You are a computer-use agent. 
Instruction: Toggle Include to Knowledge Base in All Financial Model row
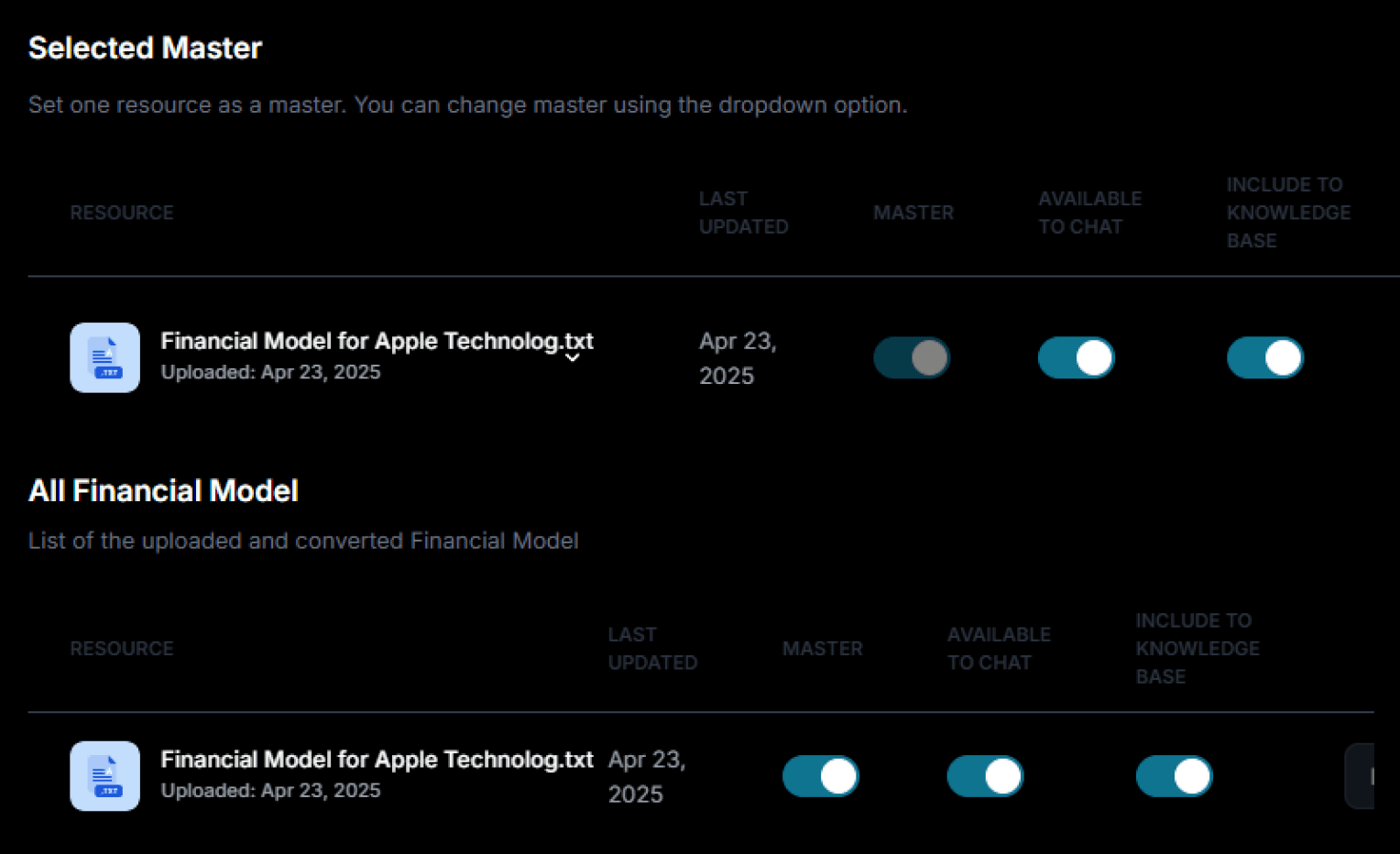coord(1175,776)
